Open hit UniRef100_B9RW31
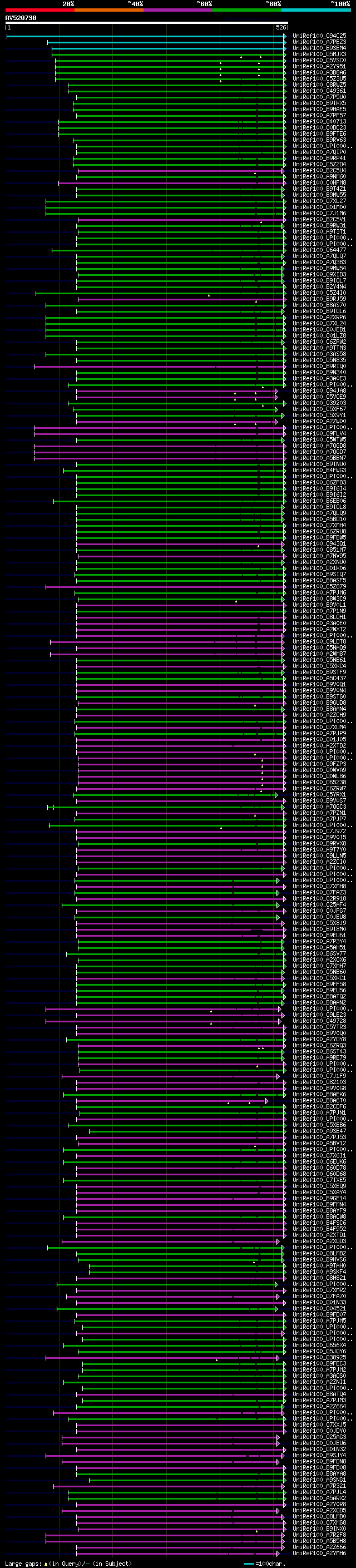The height and width of the screenshot is (1568, 356). pyautogui.click(x=319, y=226)
